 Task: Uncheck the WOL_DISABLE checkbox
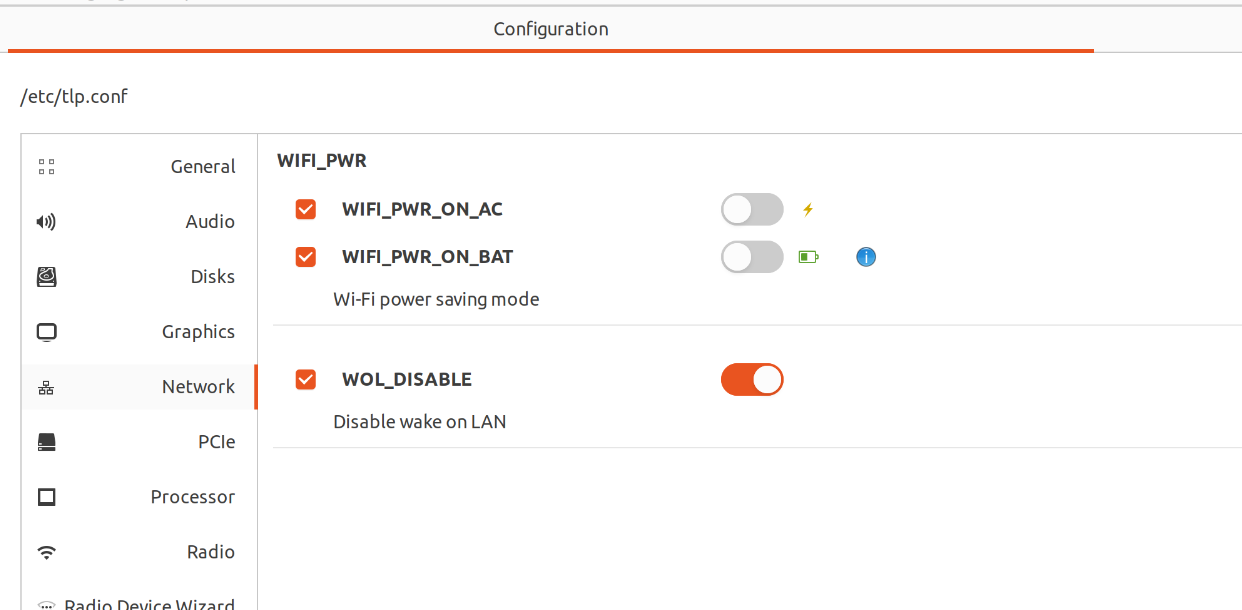click(306, 380)
